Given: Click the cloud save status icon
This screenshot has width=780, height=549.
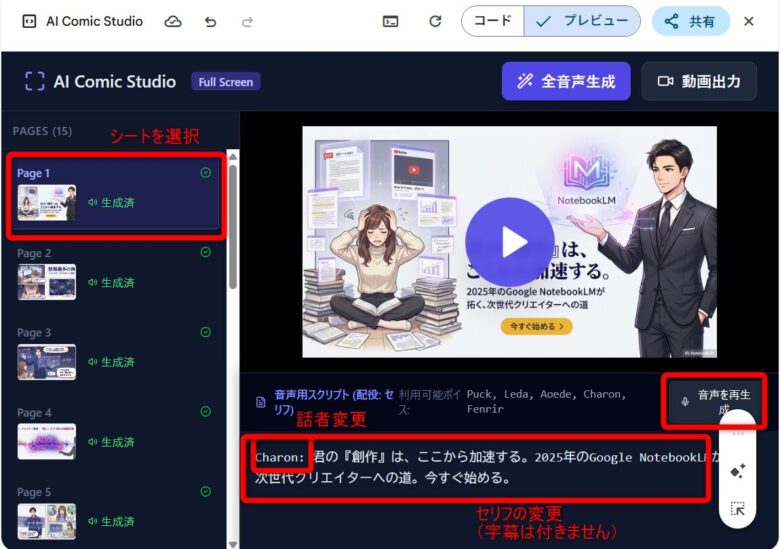Looking at the screenshot, I should pyautogui.click(x=173, y=21).
